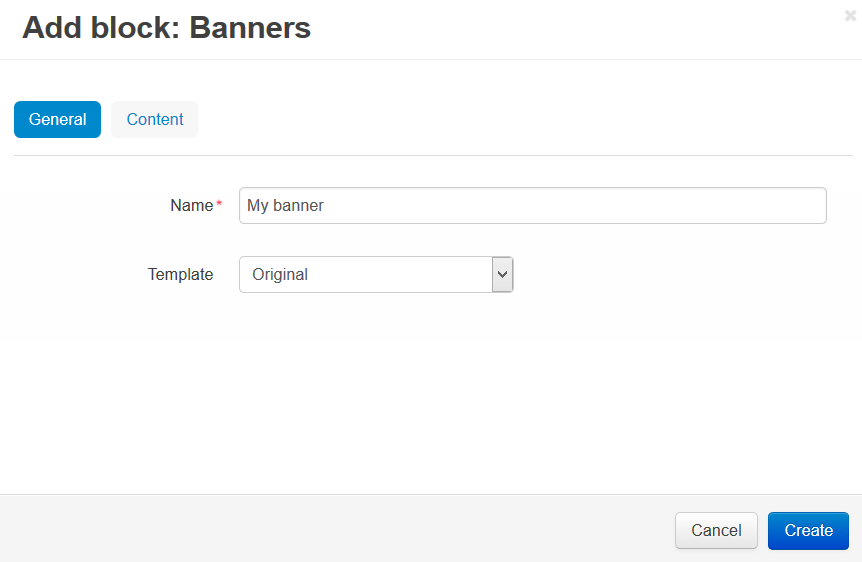
Task: Confirm block creation with blue Create button
Action: tap(808, 531)
